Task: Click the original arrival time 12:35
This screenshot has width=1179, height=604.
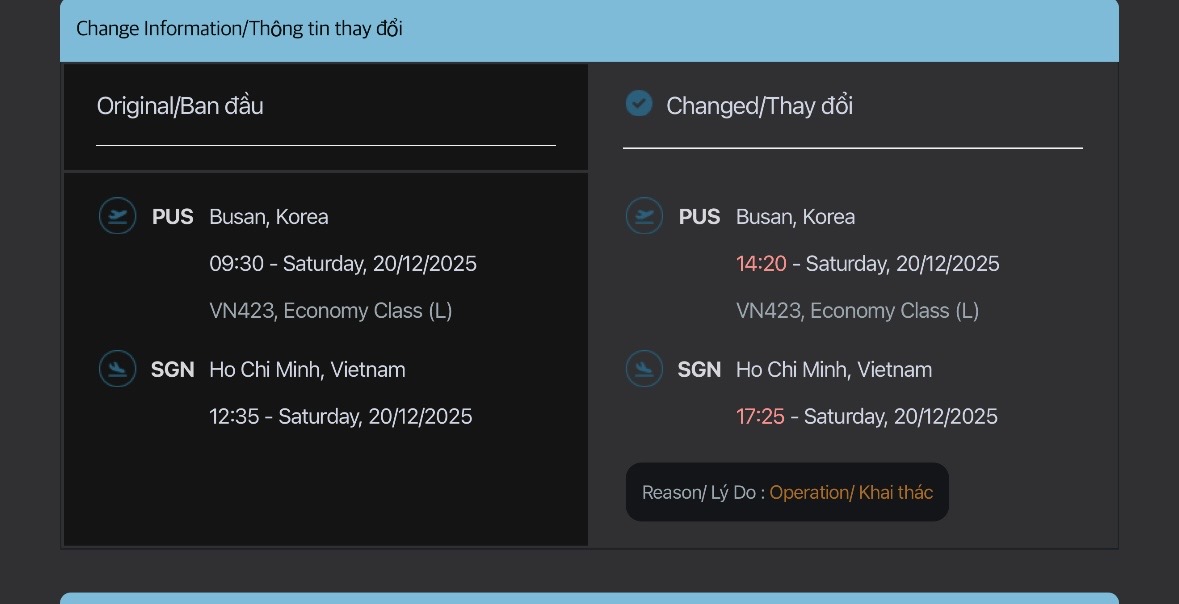Action: [x=234, y=417]
